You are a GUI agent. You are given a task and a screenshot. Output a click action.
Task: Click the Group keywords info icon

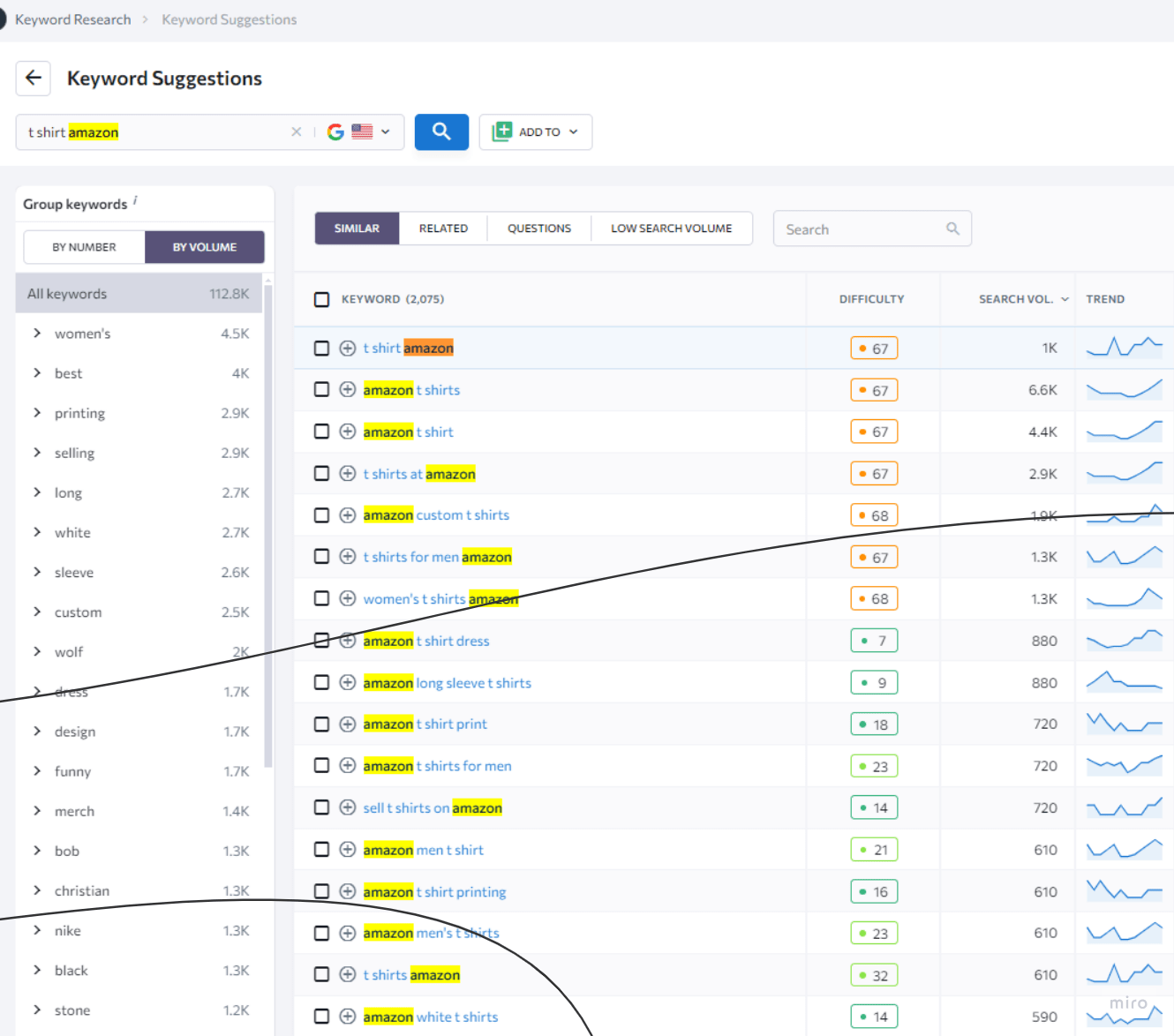(x=135, y=200)
